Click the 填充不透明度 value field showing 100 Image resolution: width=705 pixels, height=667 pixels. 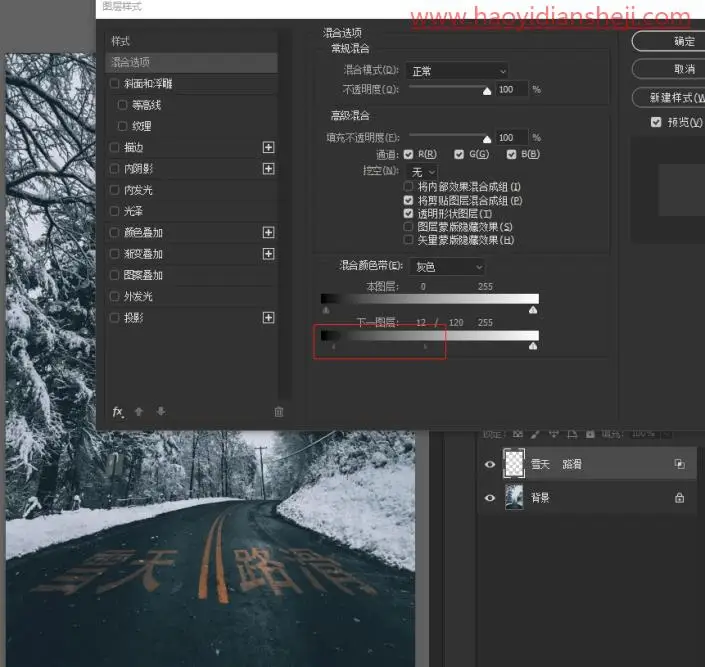512,137
